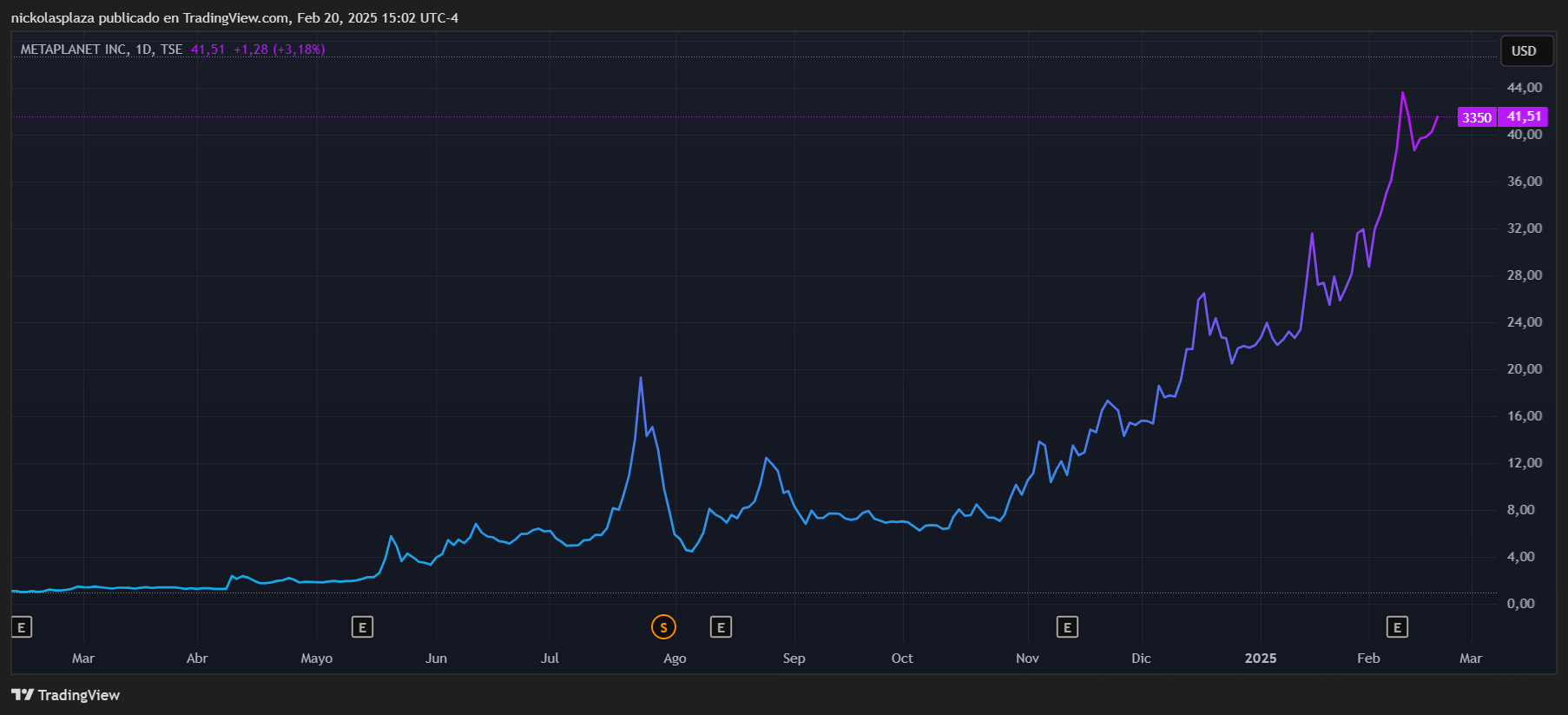Click the purple 3350 price tag

coord(1477,117)
